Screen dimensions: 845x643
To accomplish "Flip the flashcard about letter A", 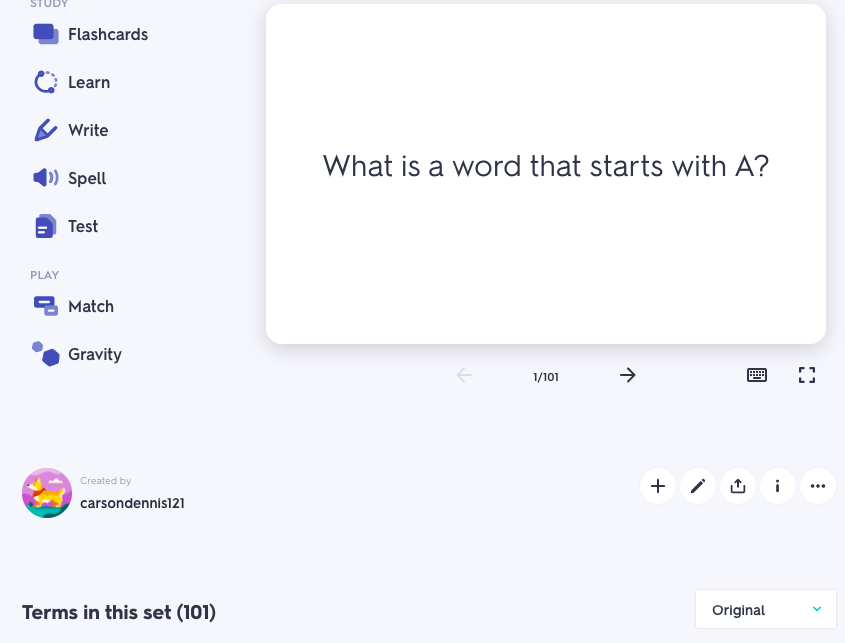I will click(546, 174).
